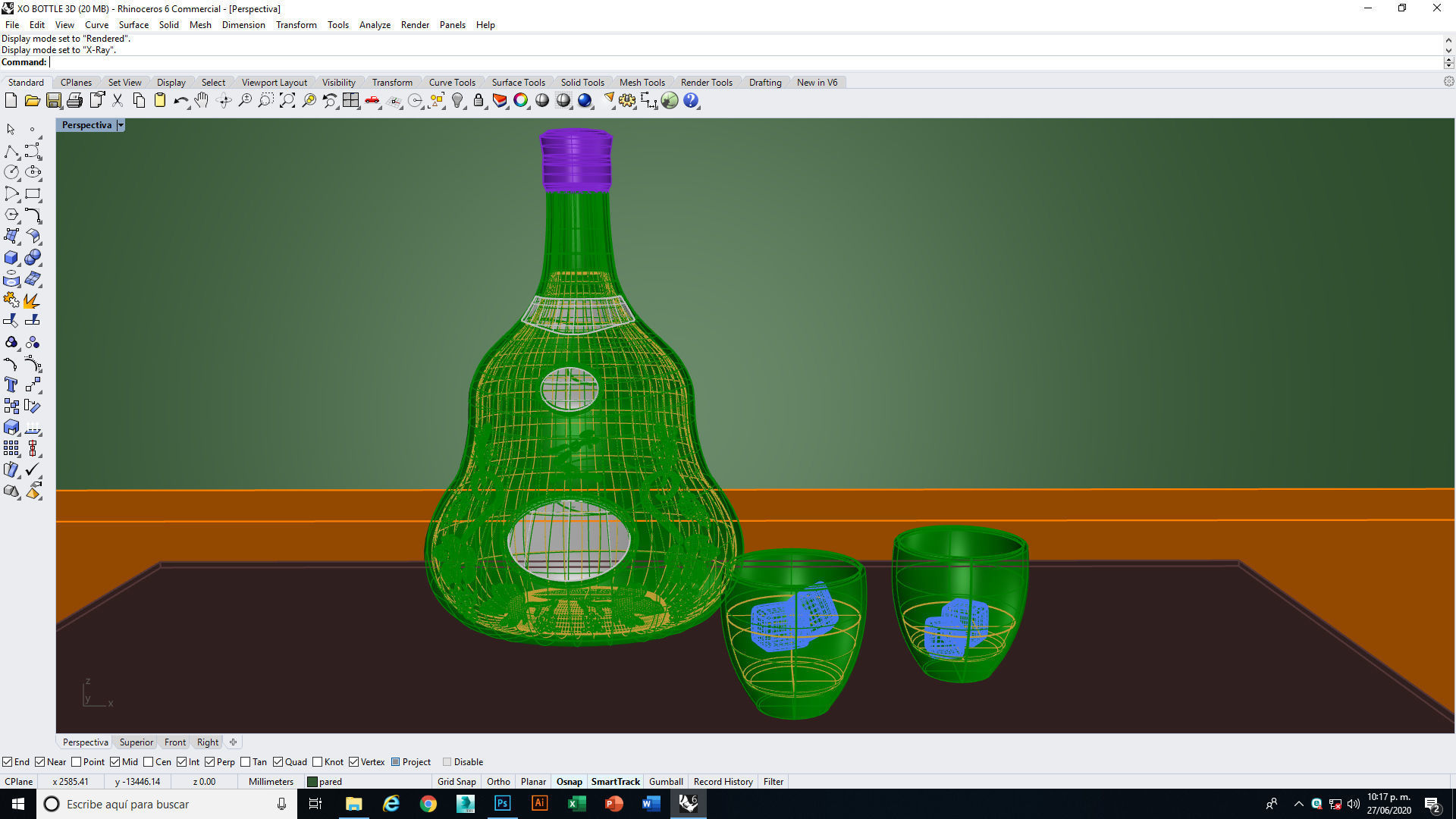Save the model with the floppy disk icon

(x=53, y=100)
